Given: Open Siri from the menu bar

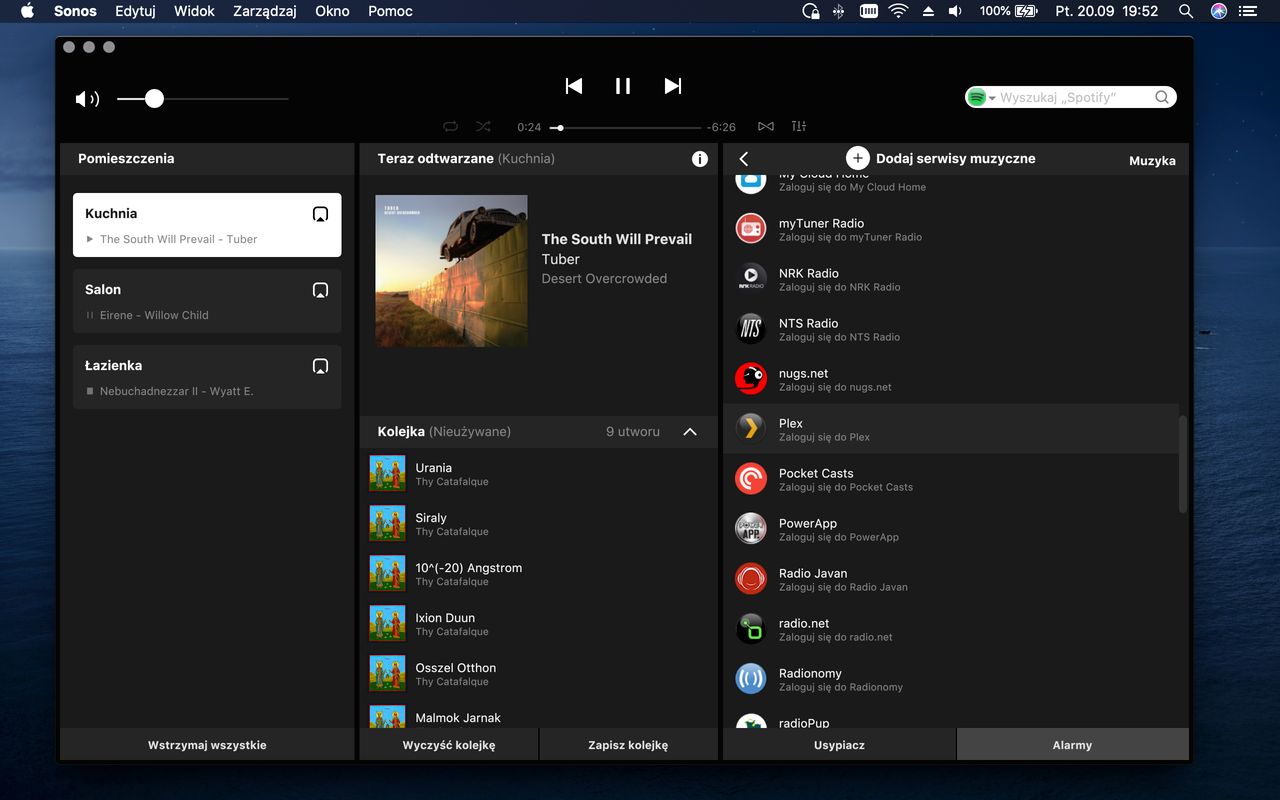Looking at the screenshot, I should coord(1219,11).
